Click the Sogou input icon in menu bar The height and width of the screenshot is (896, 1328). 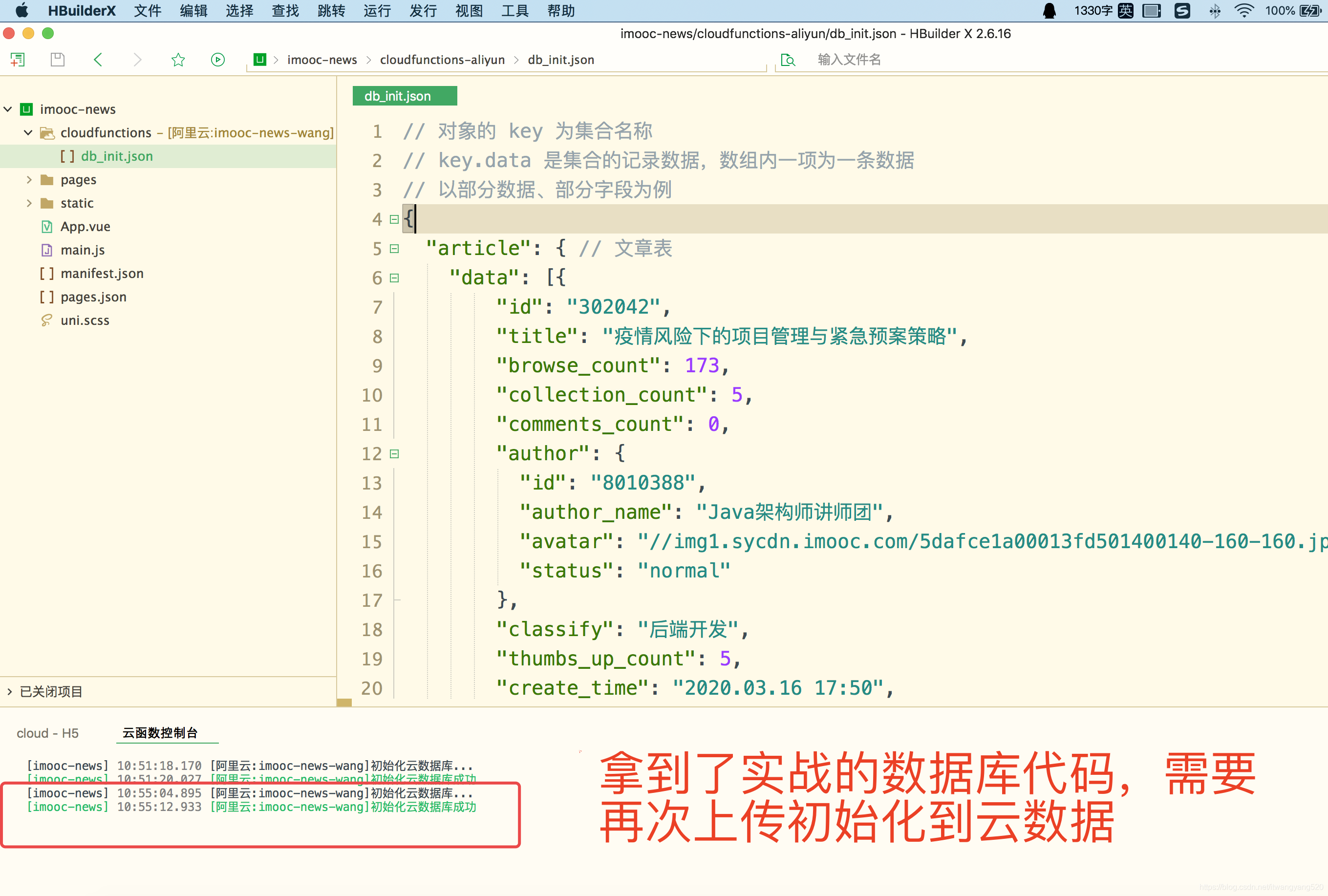[1182, 10]
